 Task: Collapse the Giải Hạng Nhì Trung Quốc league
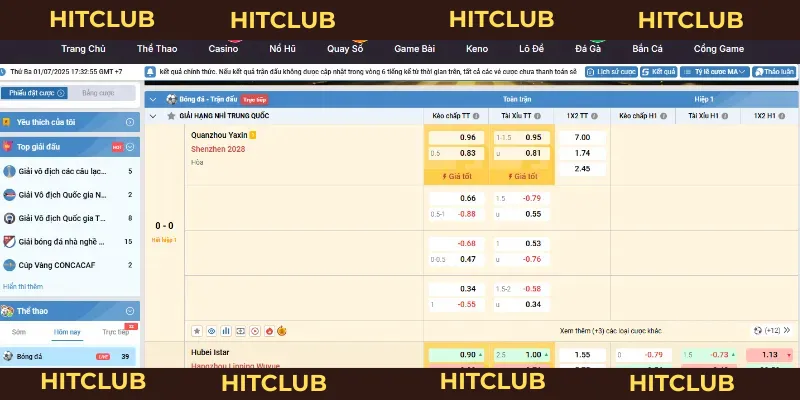point(153,116)
